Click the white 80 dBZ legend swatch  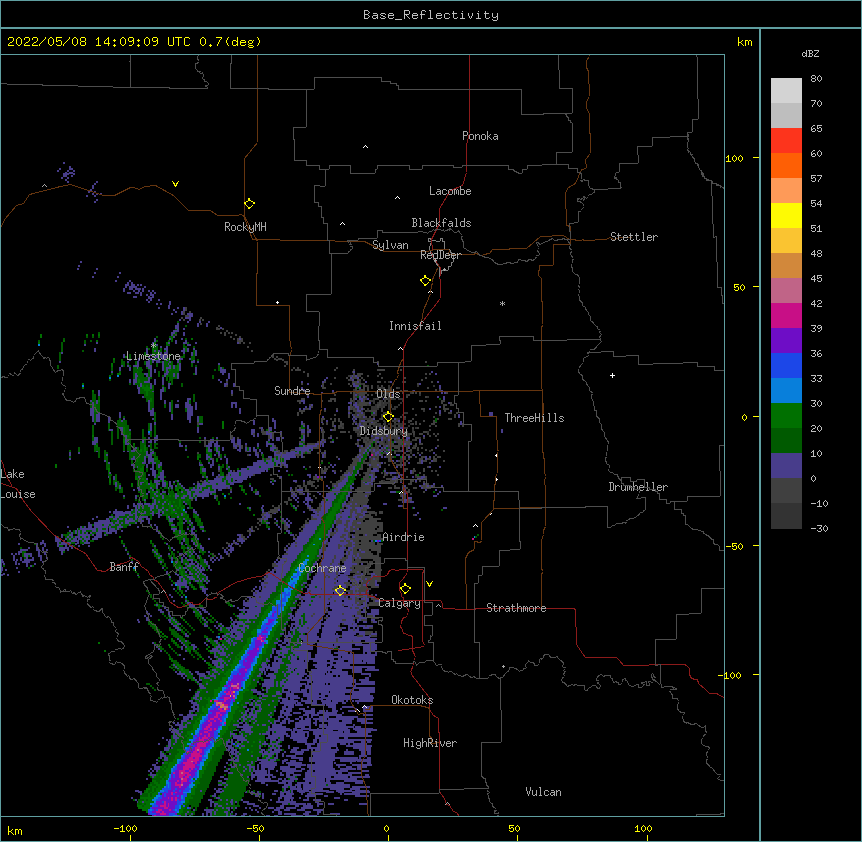click(786, 91)
